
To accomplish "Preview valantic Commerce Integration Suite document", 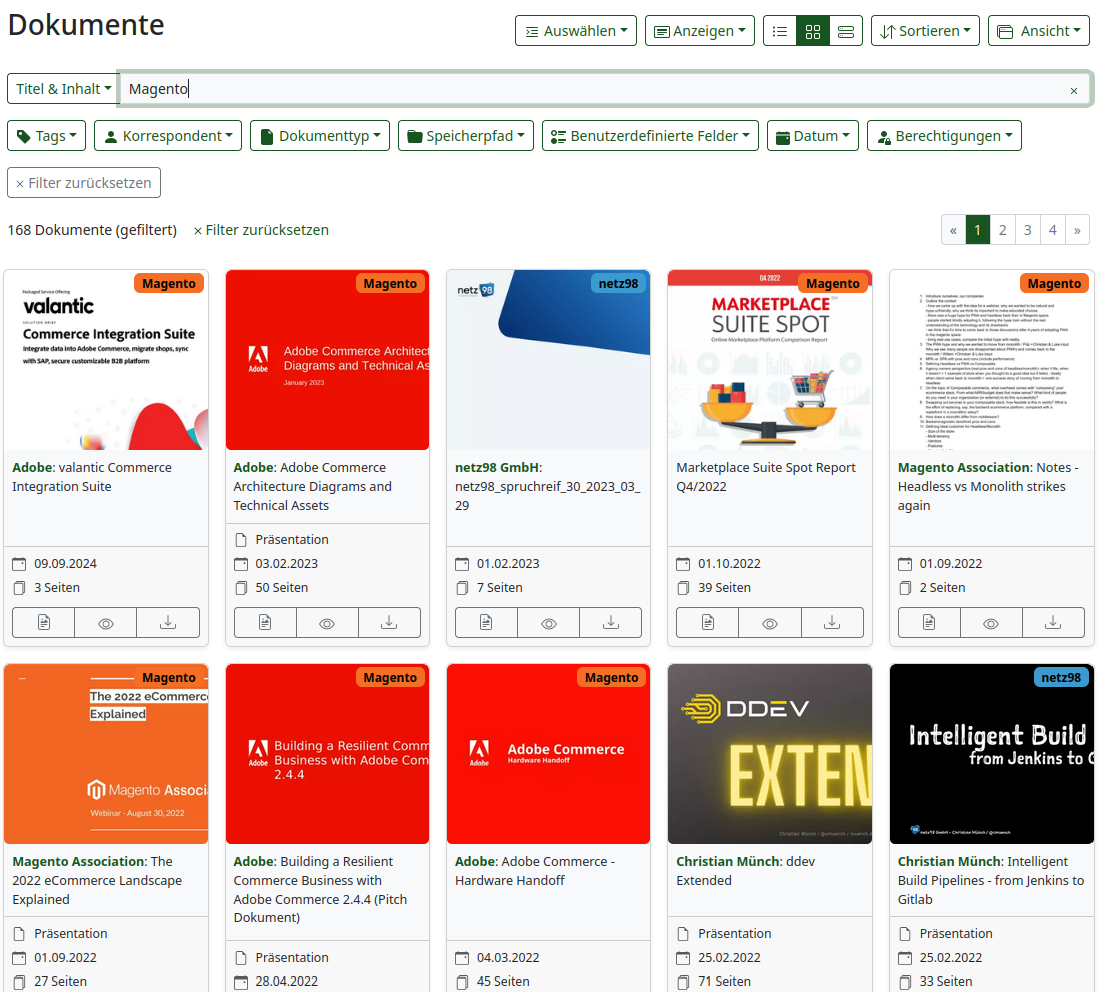I will (106, 623).
